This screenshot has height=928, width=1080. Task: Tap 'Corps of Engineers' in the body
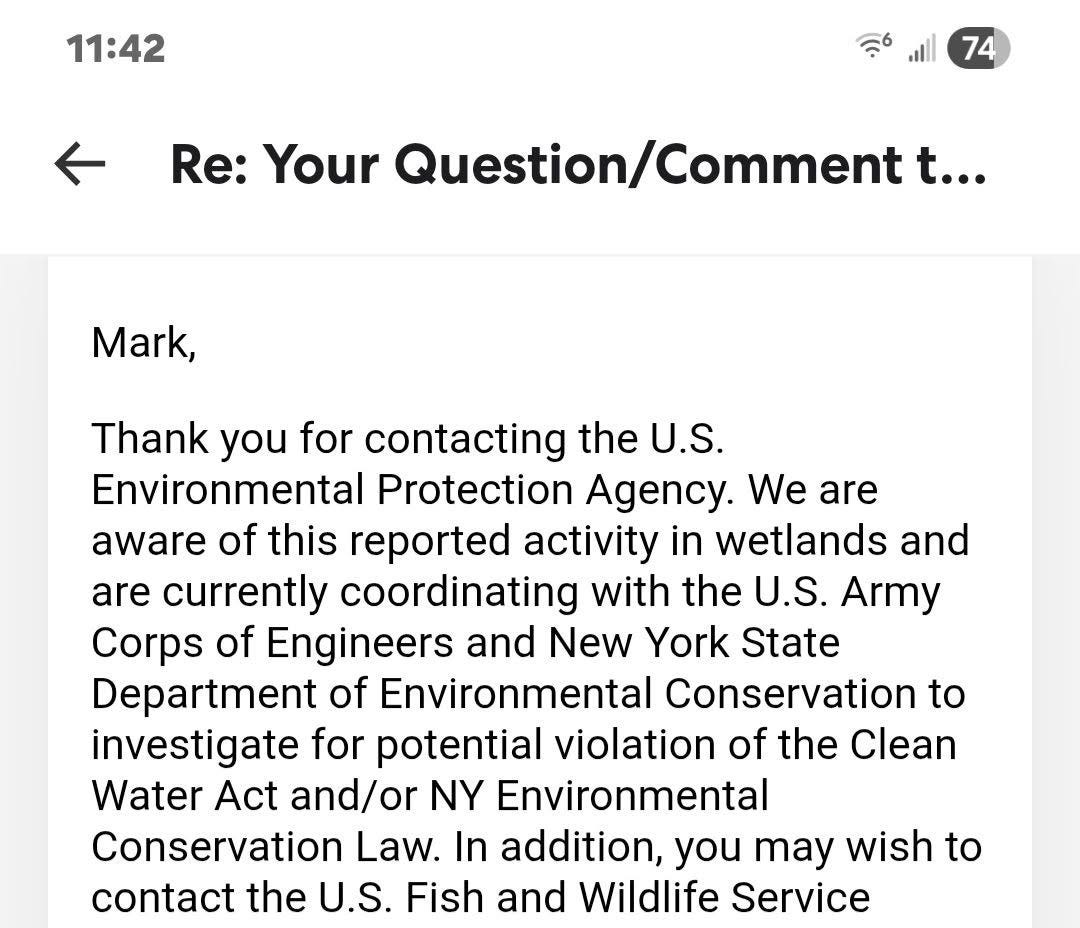[x=272, y=643]
